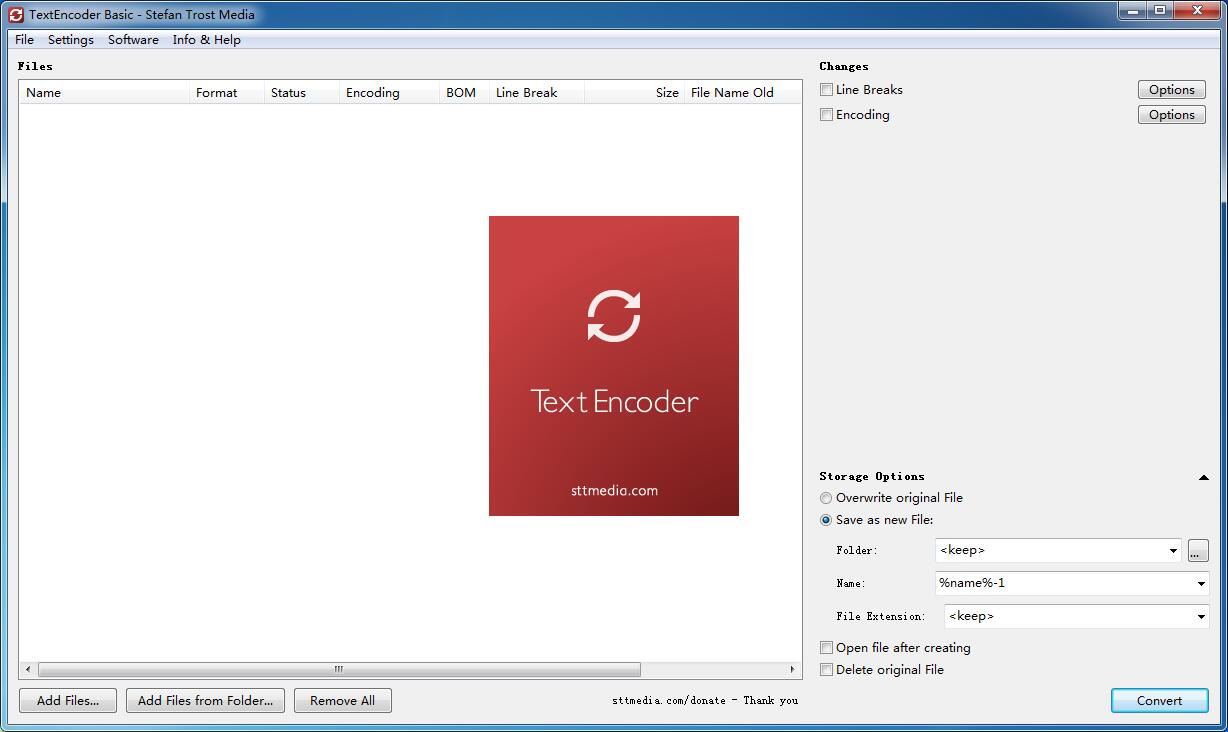Click the scrollbar right arrow
Viewport: 1228px width, 732px height.
[x=793, y=669]
